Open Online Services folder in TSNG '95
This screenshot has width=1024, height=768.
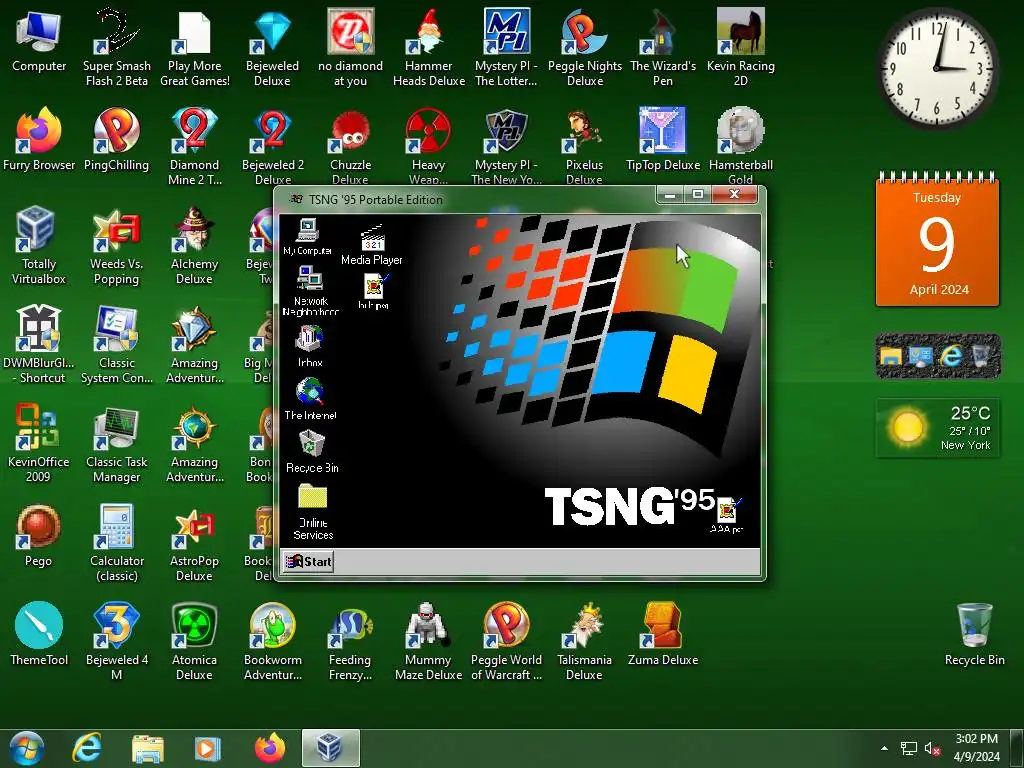click(x=313, y=512)
